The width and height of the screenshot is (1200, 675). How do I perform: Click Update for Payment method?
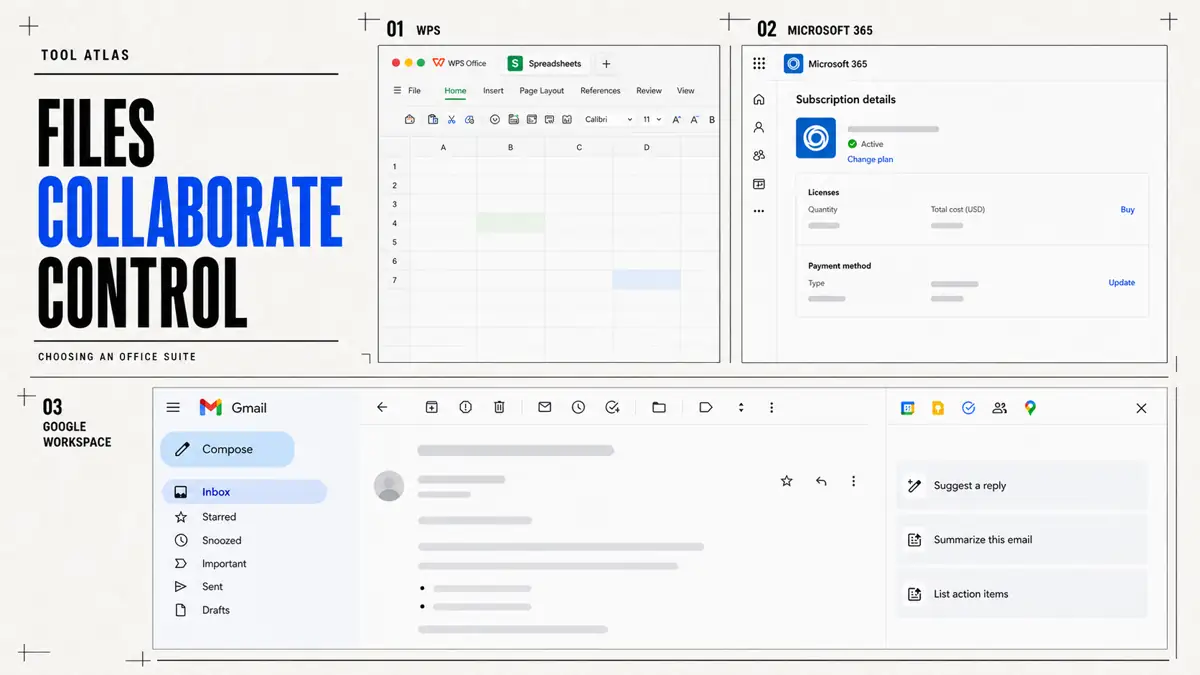pyautogui.click(x=1121, y=283)
